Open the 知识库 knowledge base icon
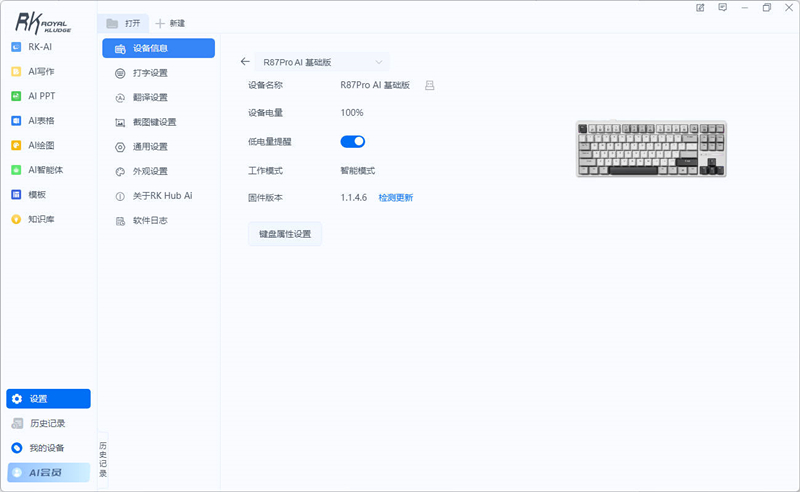 [x=16, y=219]
